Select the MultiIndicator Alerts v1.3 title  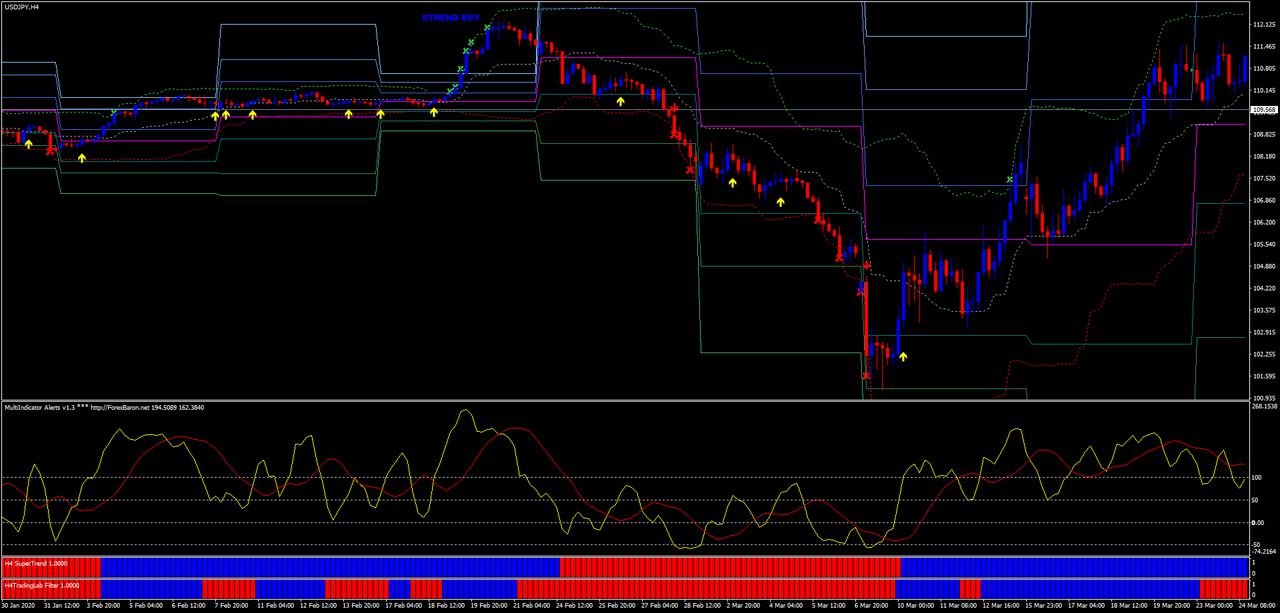40,408
